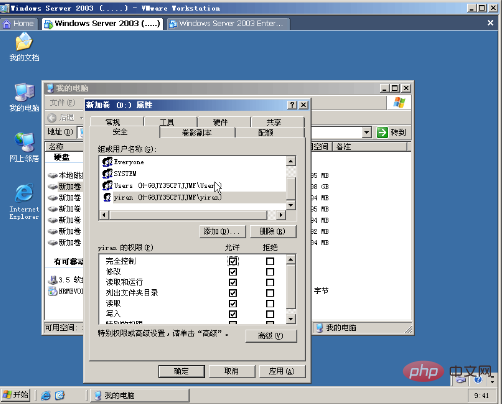Open the address bar dropdown arrow

pyautogui.click(x=367, y=132)
